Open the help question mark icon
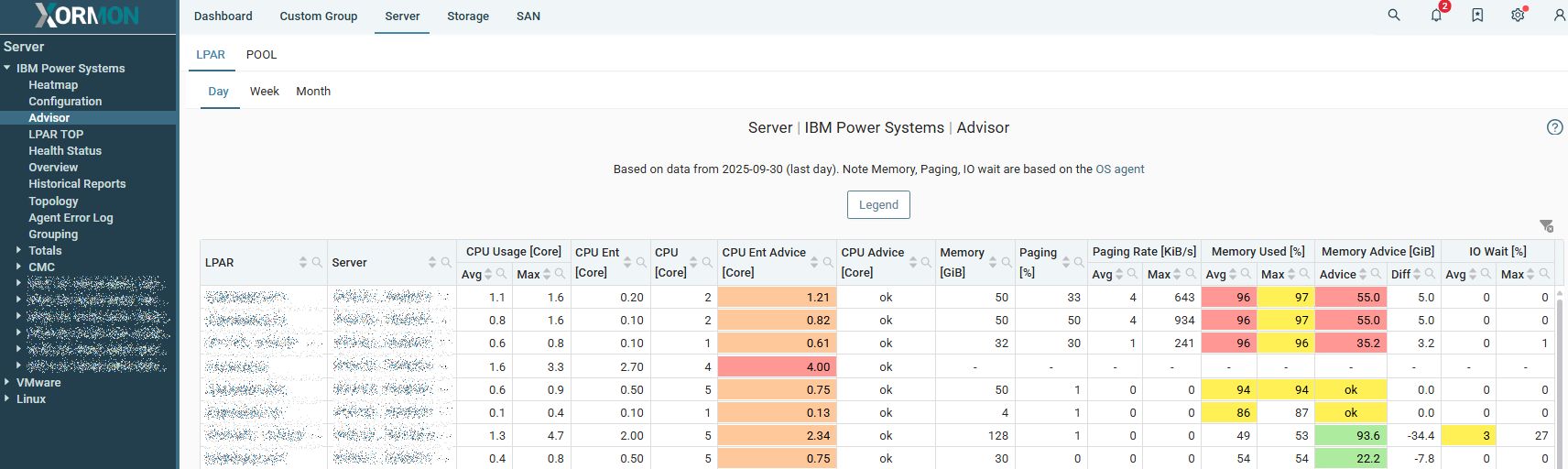The height and width of the screenshot is (469, 1568). pos(1554,127)
